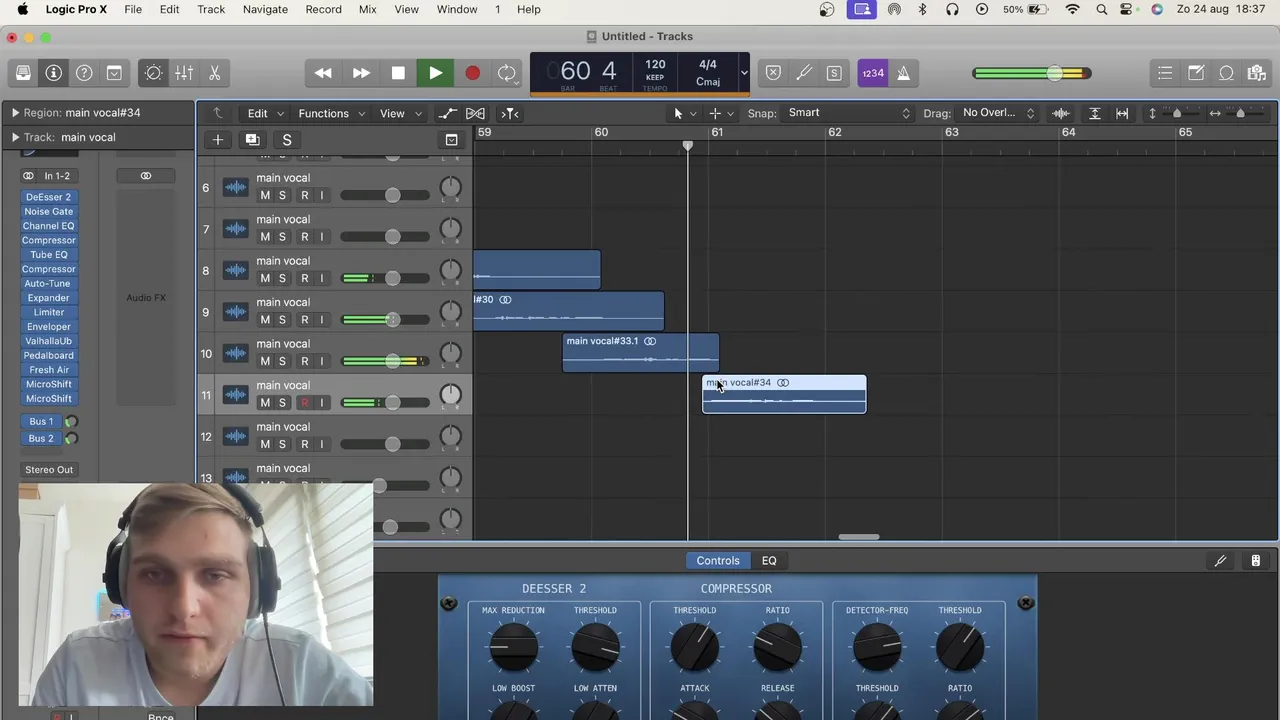Viewport: 1280px width, 720px height.
Task: Expand the Track main vocal disclosure triangle
Action: coord(15,137)
